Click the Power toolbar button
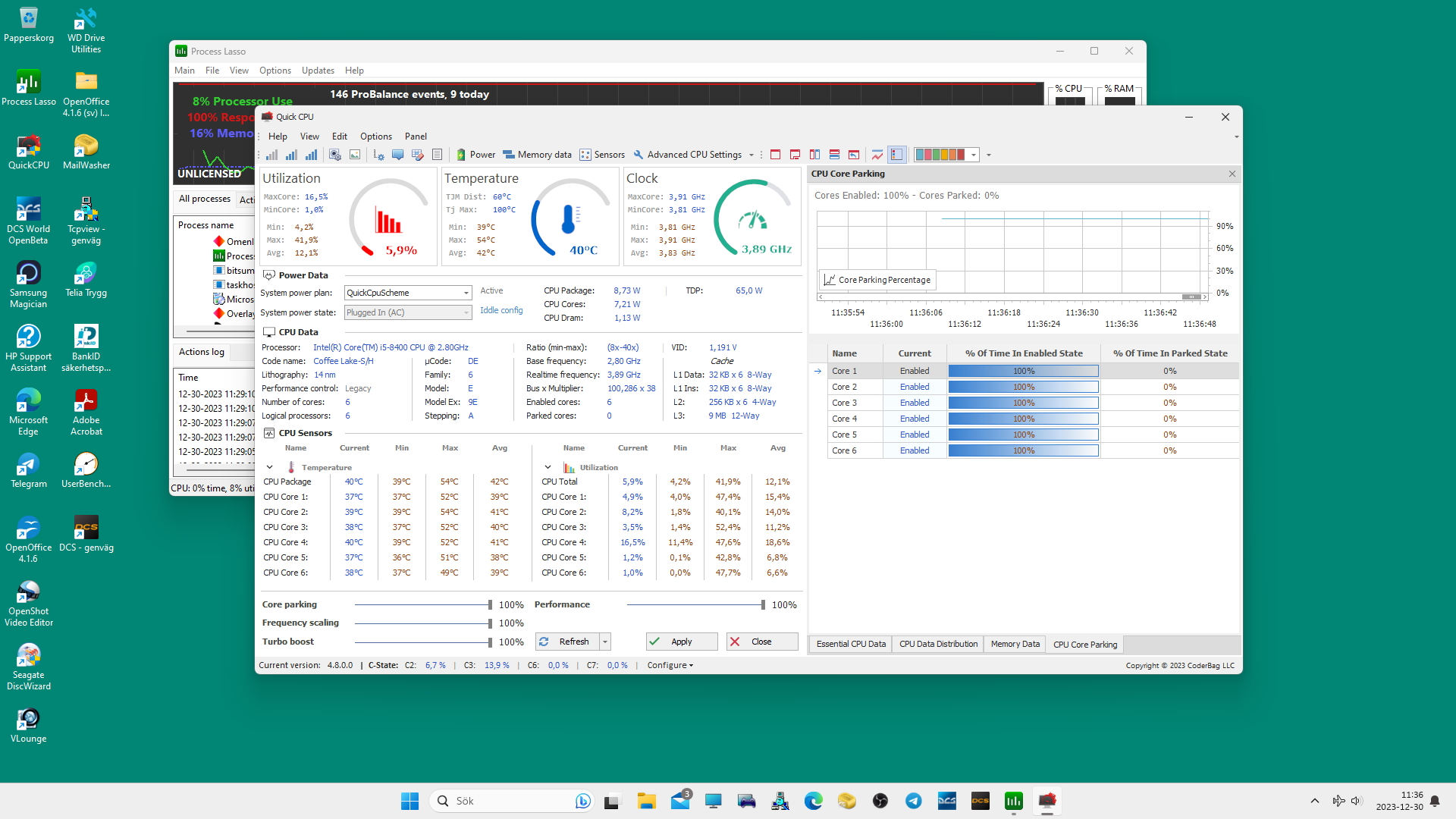Image resolution: width=1456 pixels, height=819 pixels. click(x=475, y=155)
